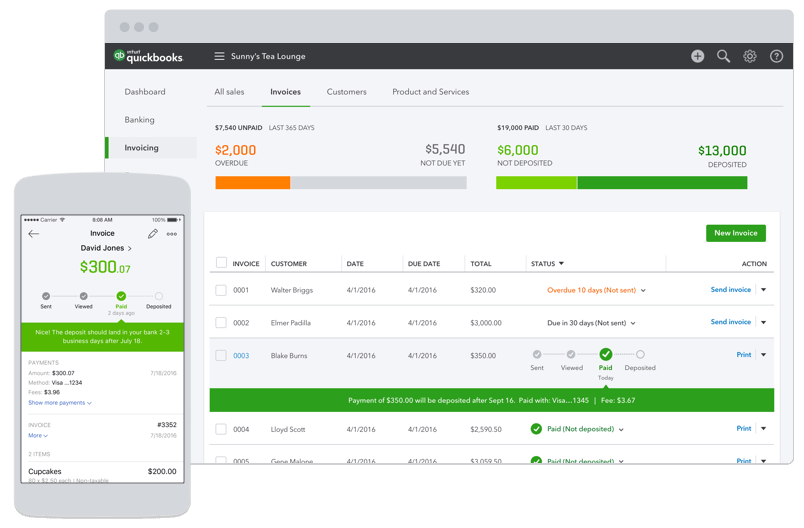This screenshot has height=528, width=804.
Task: Open search with the magnifier icon
Action: (723, 57)
